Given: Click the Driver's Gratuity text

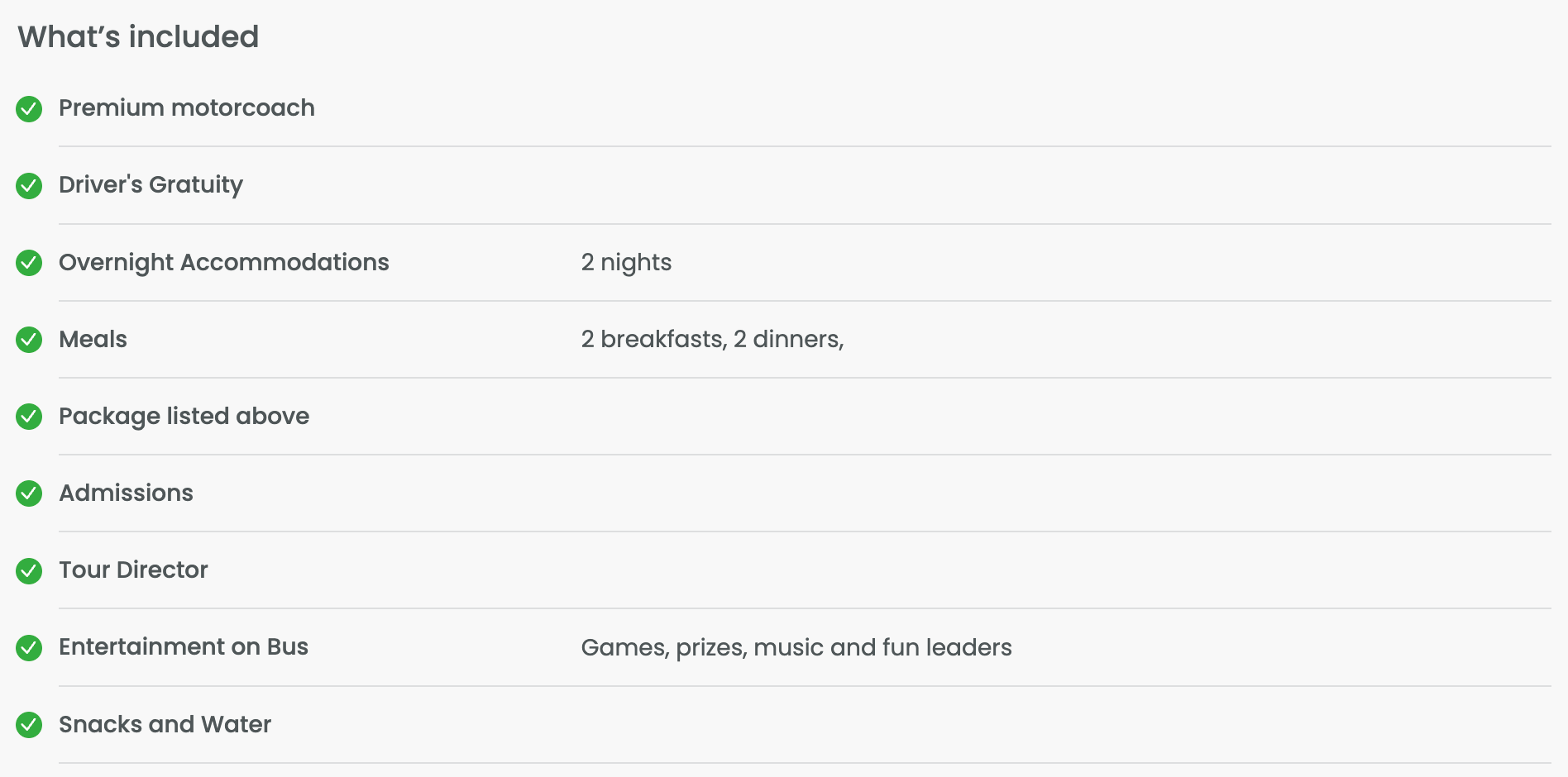Looking at the screenshot, I should point(151,185).
